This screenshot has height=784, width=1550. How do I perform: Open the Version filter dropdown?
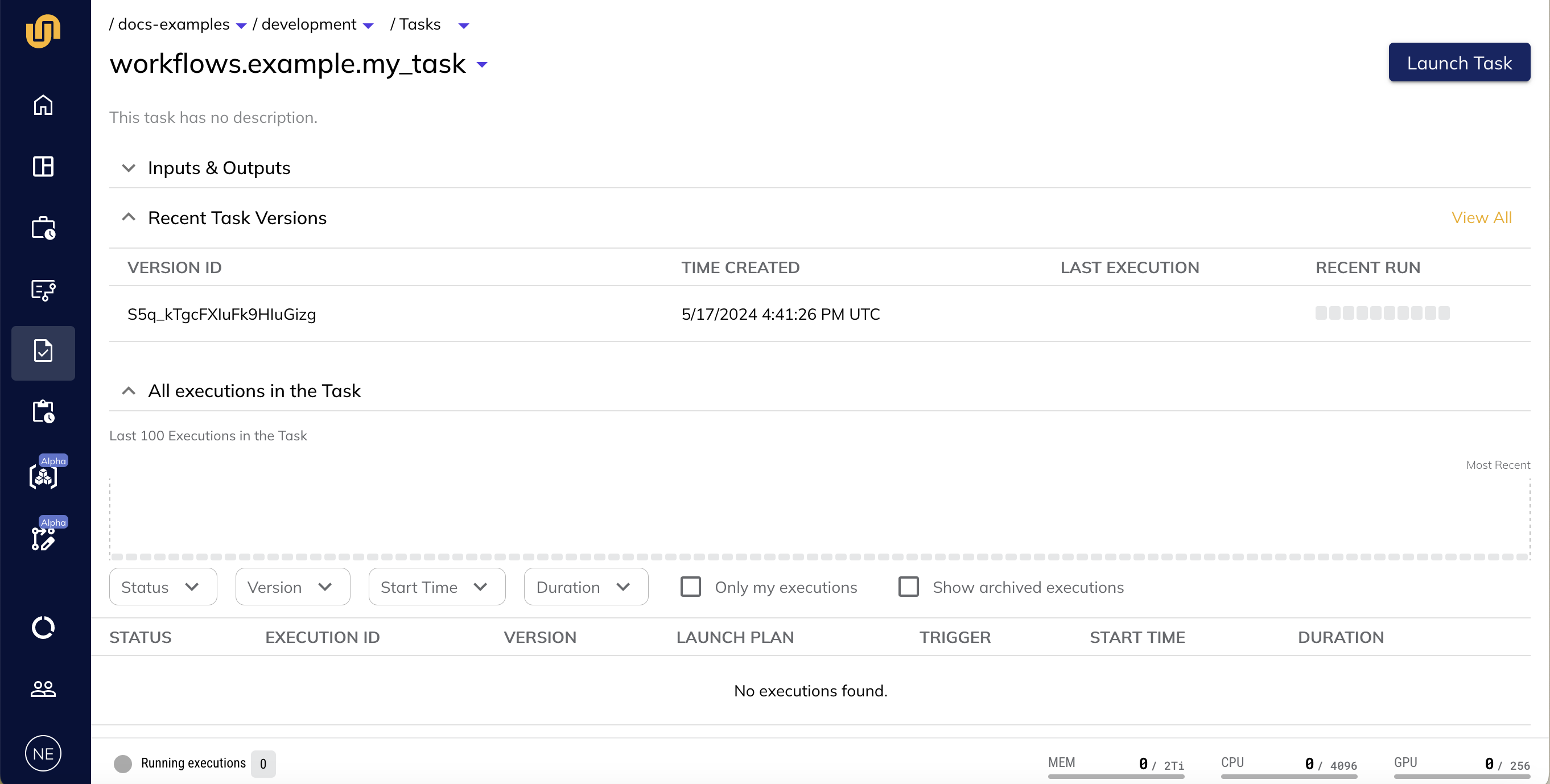tap(290, 586)
